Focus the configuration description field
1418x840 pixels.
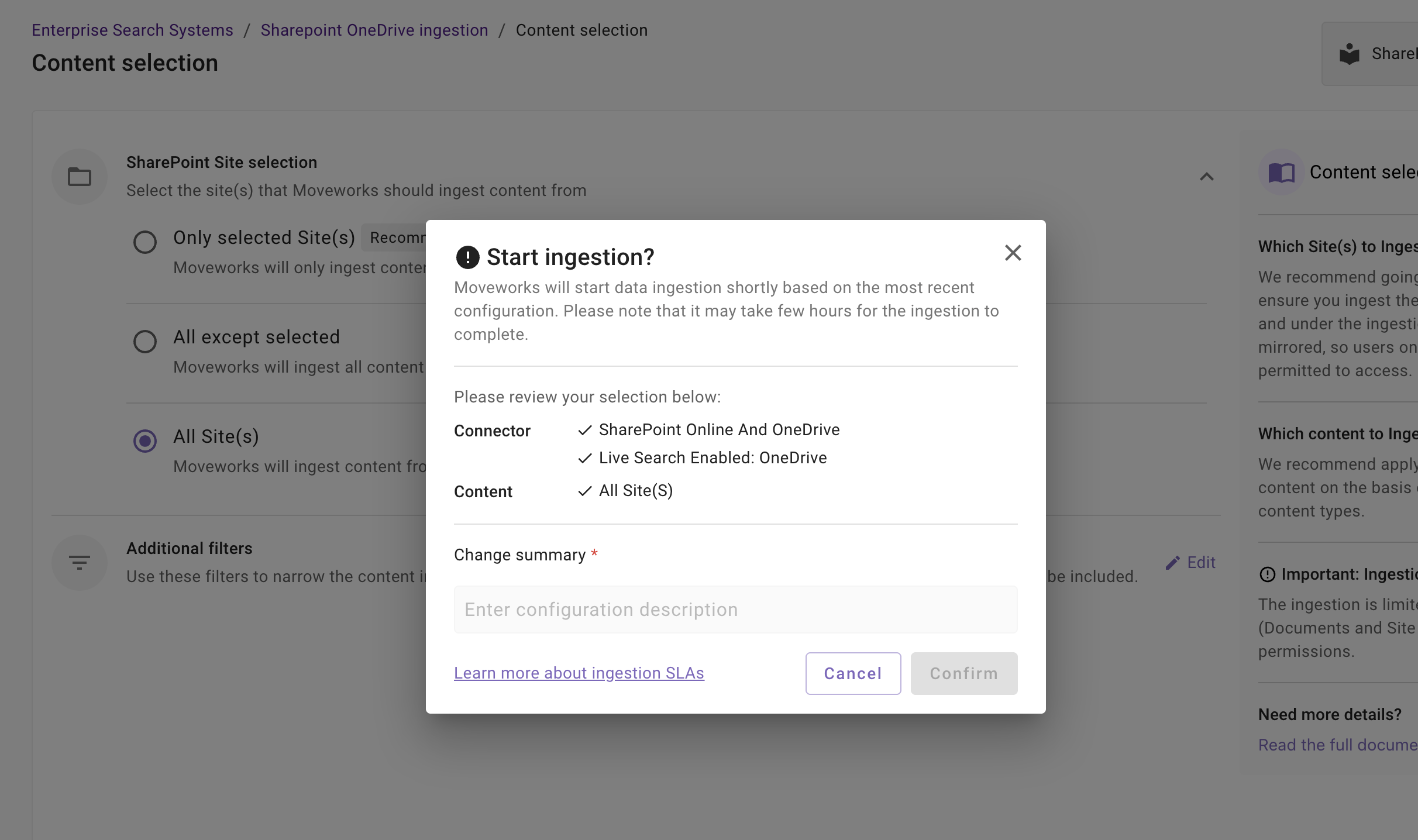point(735,610)
